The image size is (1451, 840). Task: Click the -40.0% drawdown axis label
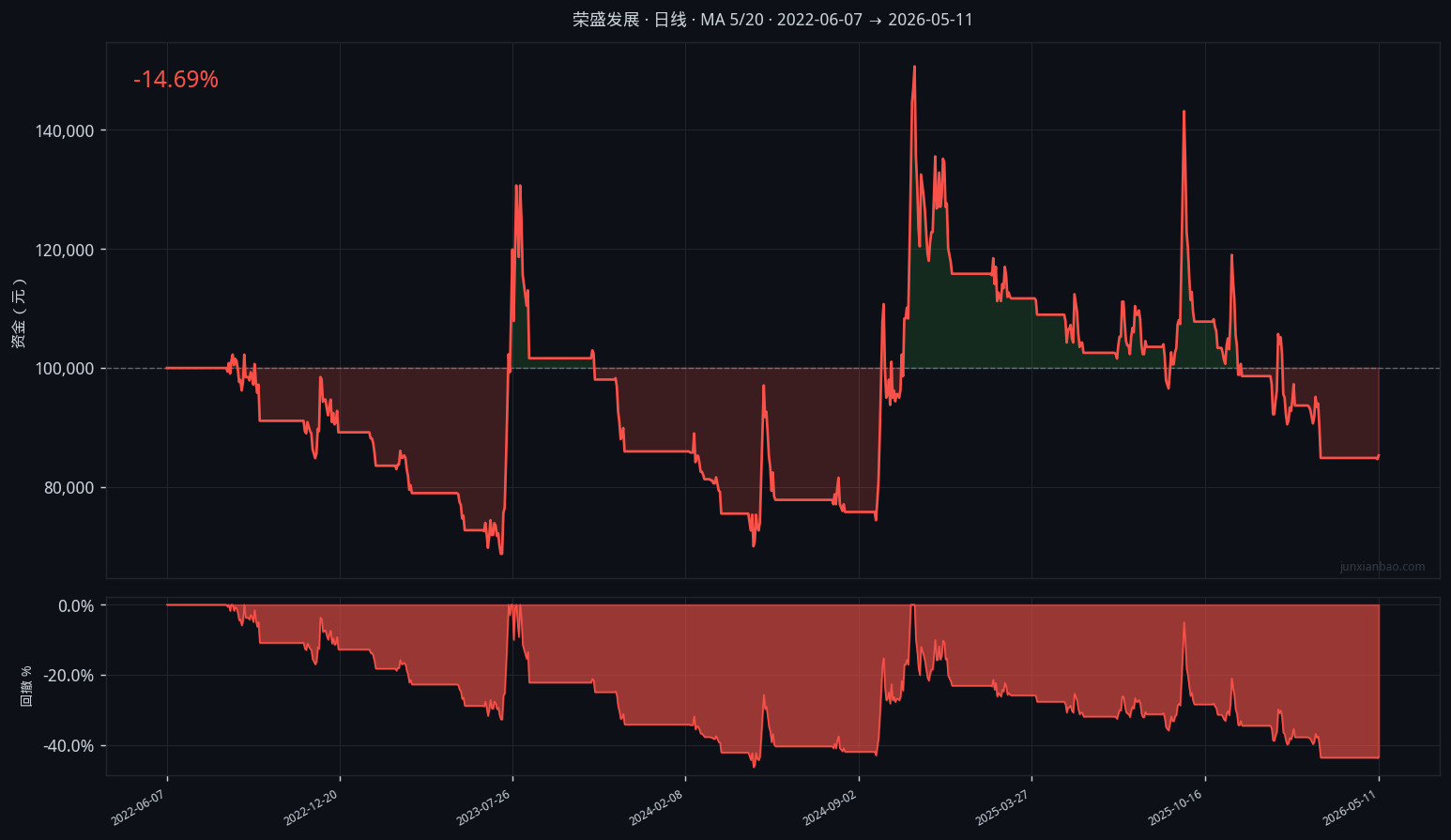pos(70,746)
